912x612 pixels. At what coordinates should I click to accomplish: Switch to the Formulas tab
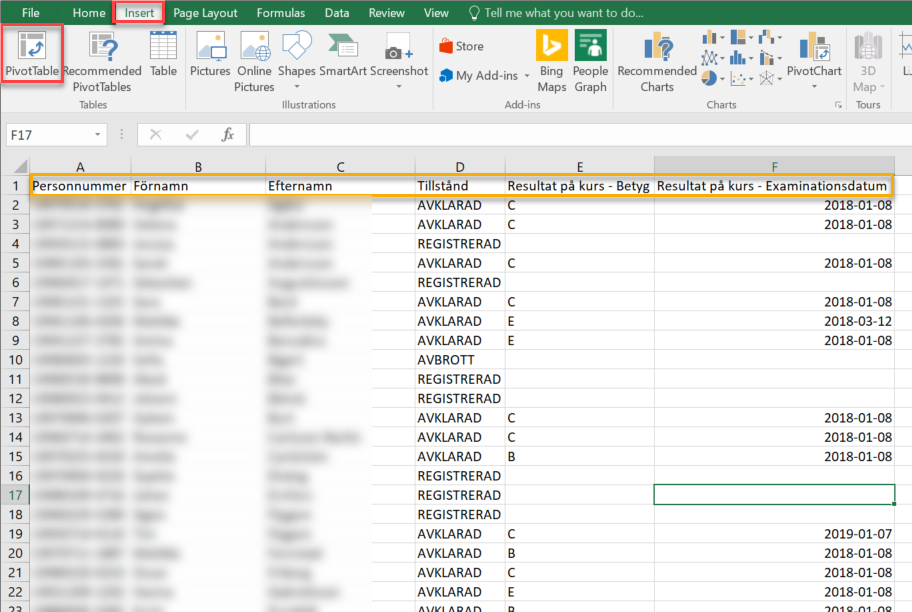280,13
